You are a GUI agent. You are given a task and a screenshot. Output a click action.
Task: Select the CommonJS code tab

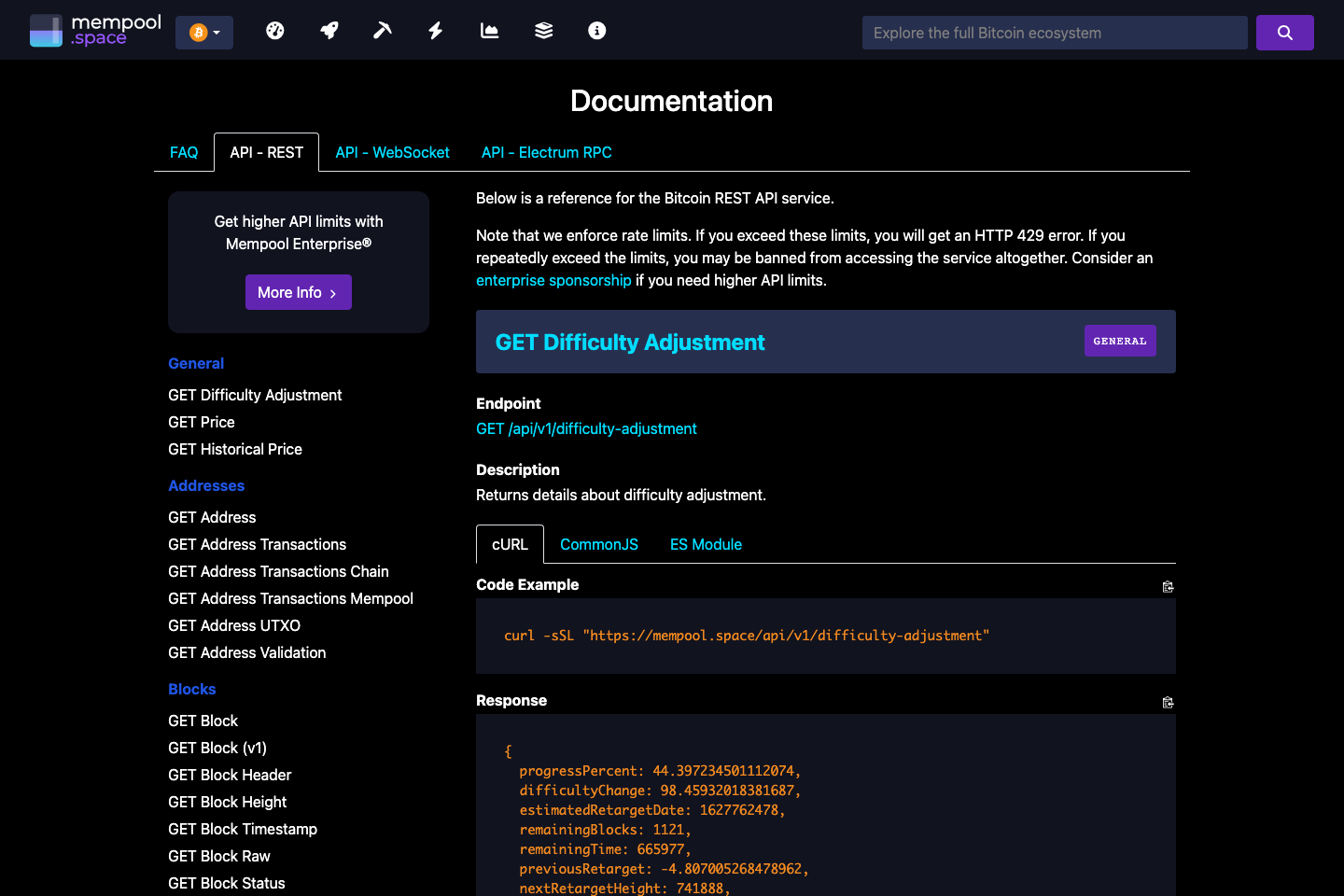(598, 544)
